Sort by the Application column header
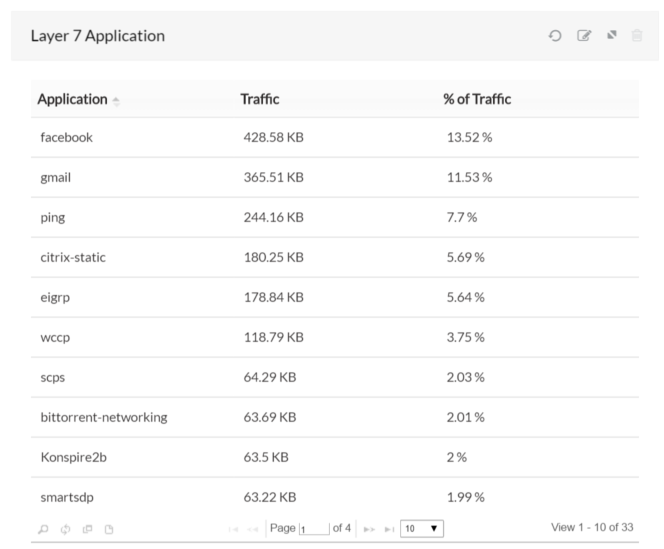 (72, 100)
